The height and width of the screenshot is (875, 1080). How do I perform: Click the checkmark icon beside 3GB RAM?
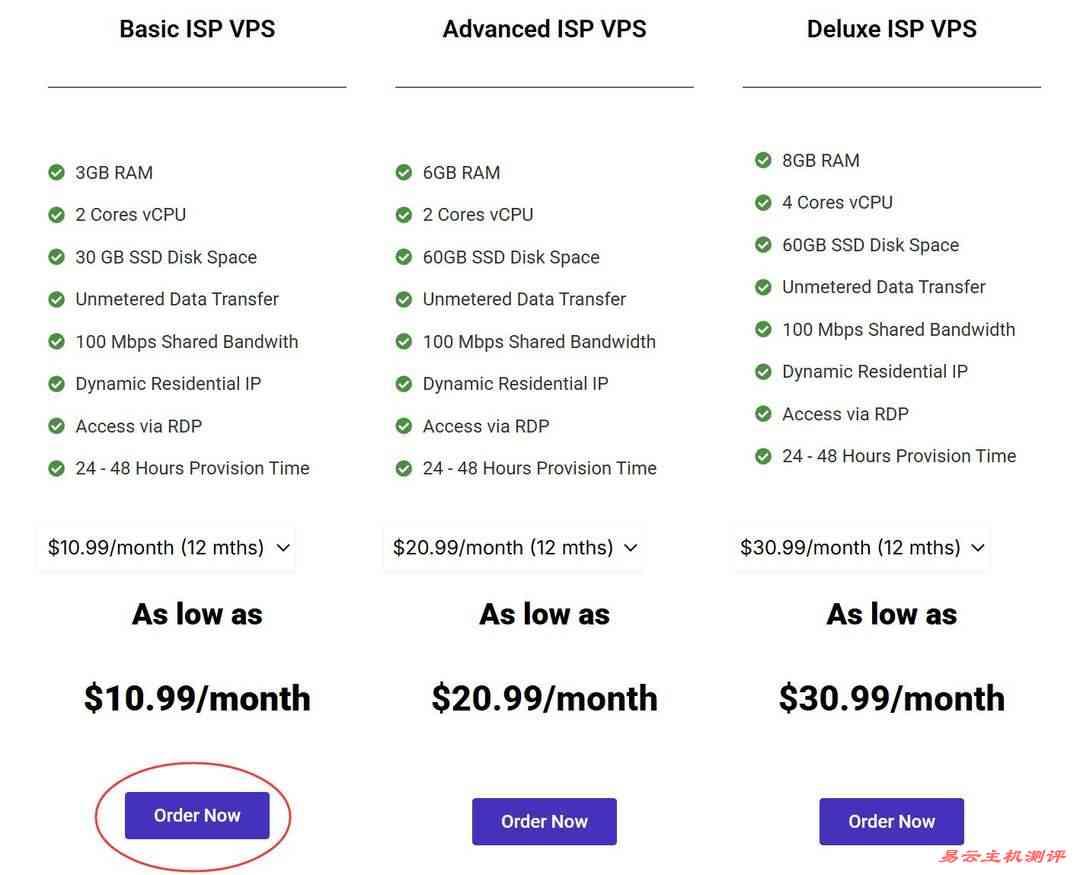point(56,172)
